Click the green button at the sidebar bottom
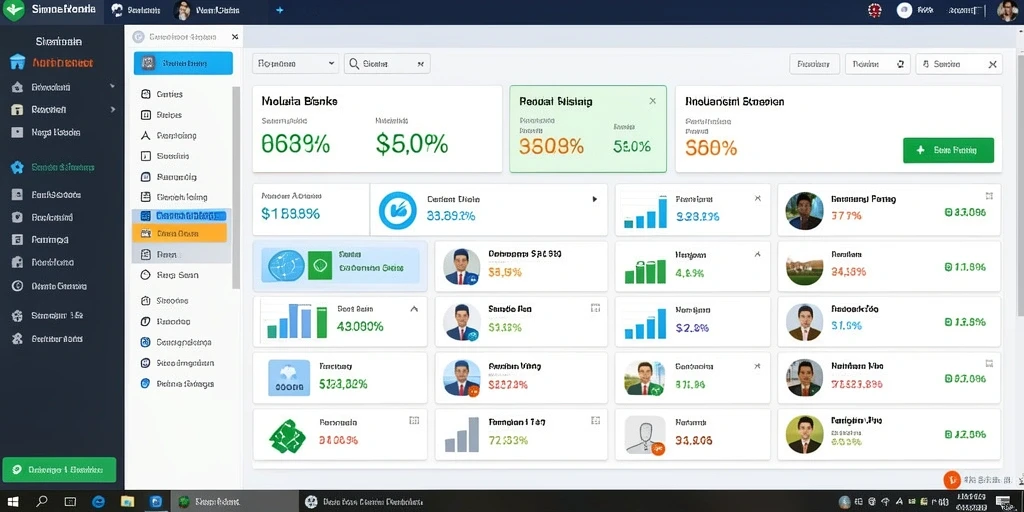 [59, 470]
